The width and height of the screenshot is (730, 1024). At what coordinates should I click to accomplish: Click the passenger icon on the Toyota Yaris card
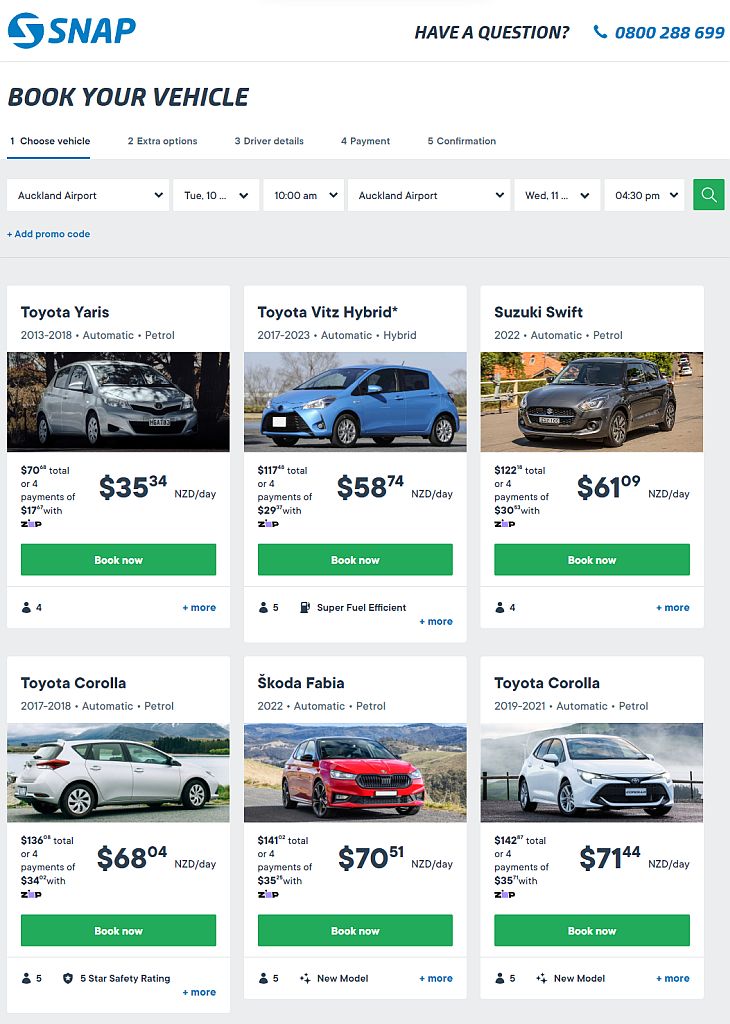[27, 607]
